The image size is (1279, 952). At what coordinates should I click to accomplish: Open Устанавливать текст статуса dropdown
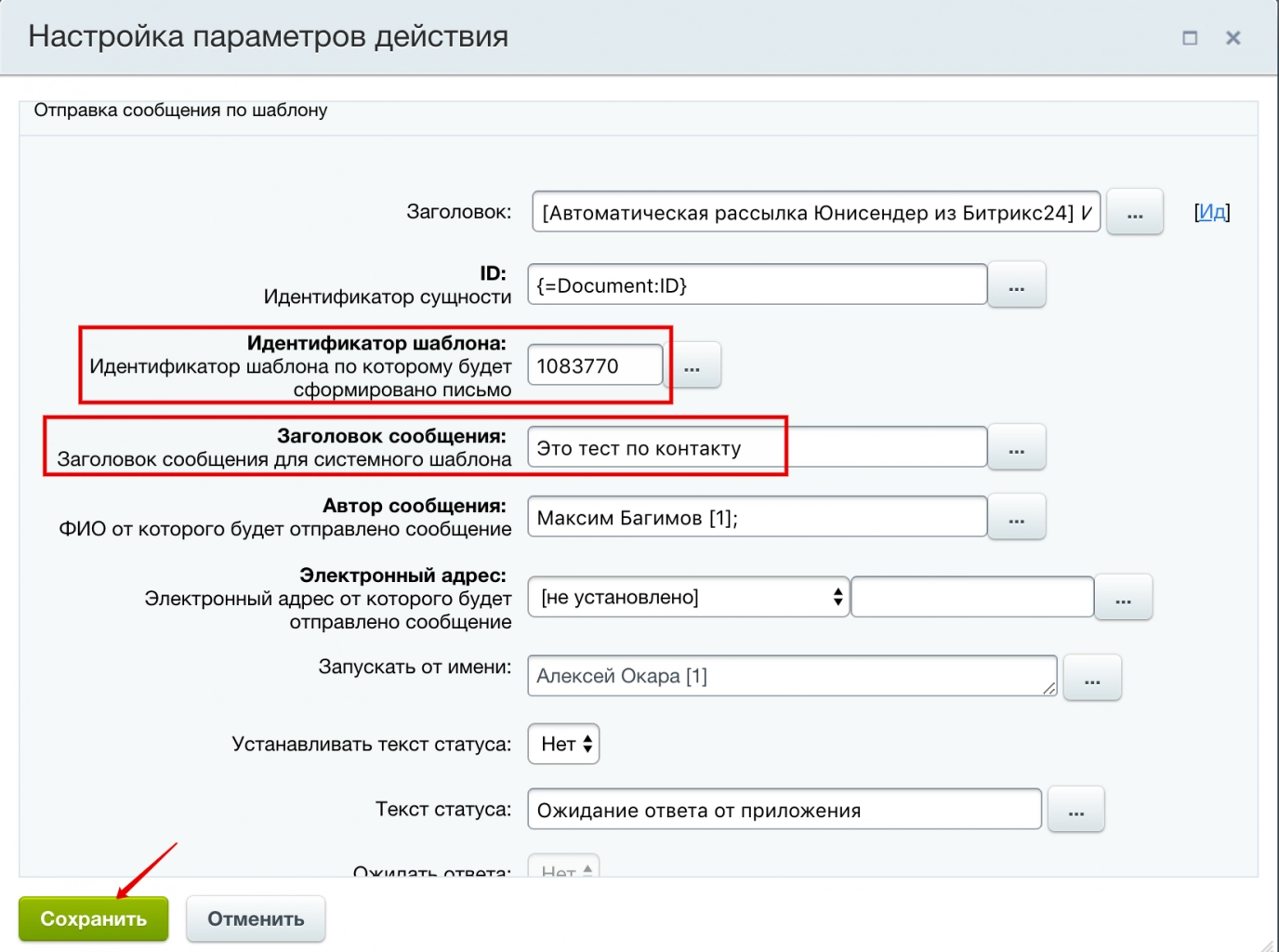coord(563,744)
